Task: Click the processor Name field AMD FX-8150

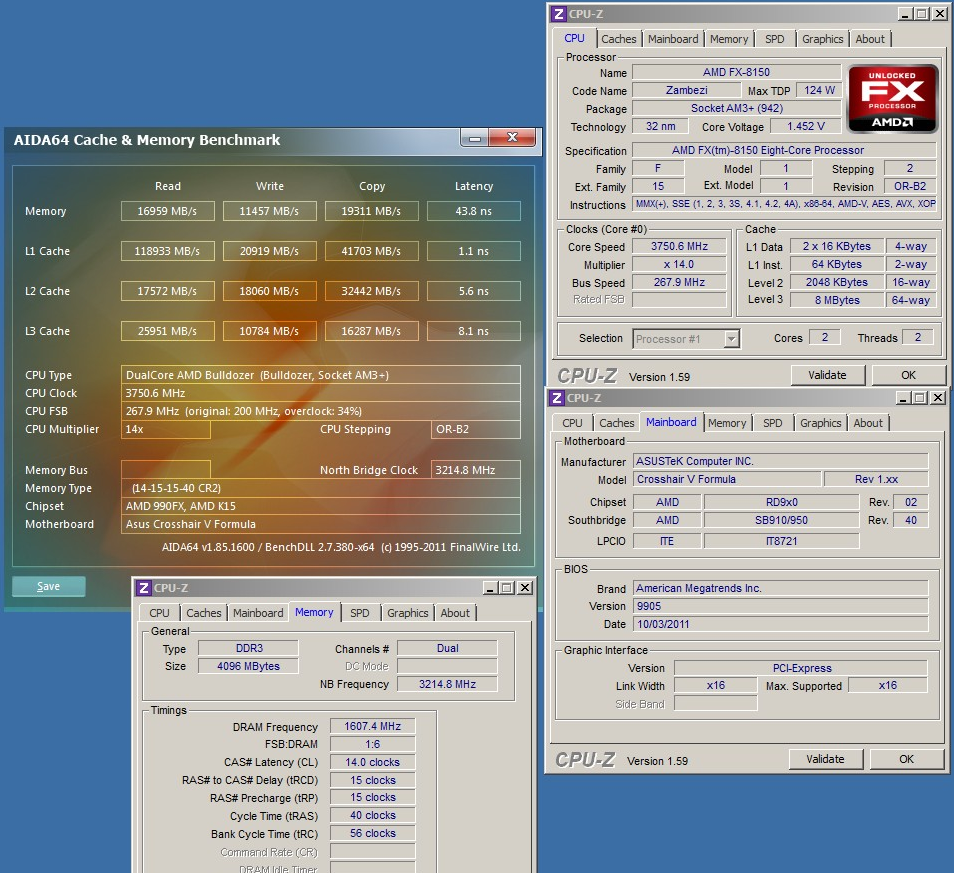Action: pos(736,72)
